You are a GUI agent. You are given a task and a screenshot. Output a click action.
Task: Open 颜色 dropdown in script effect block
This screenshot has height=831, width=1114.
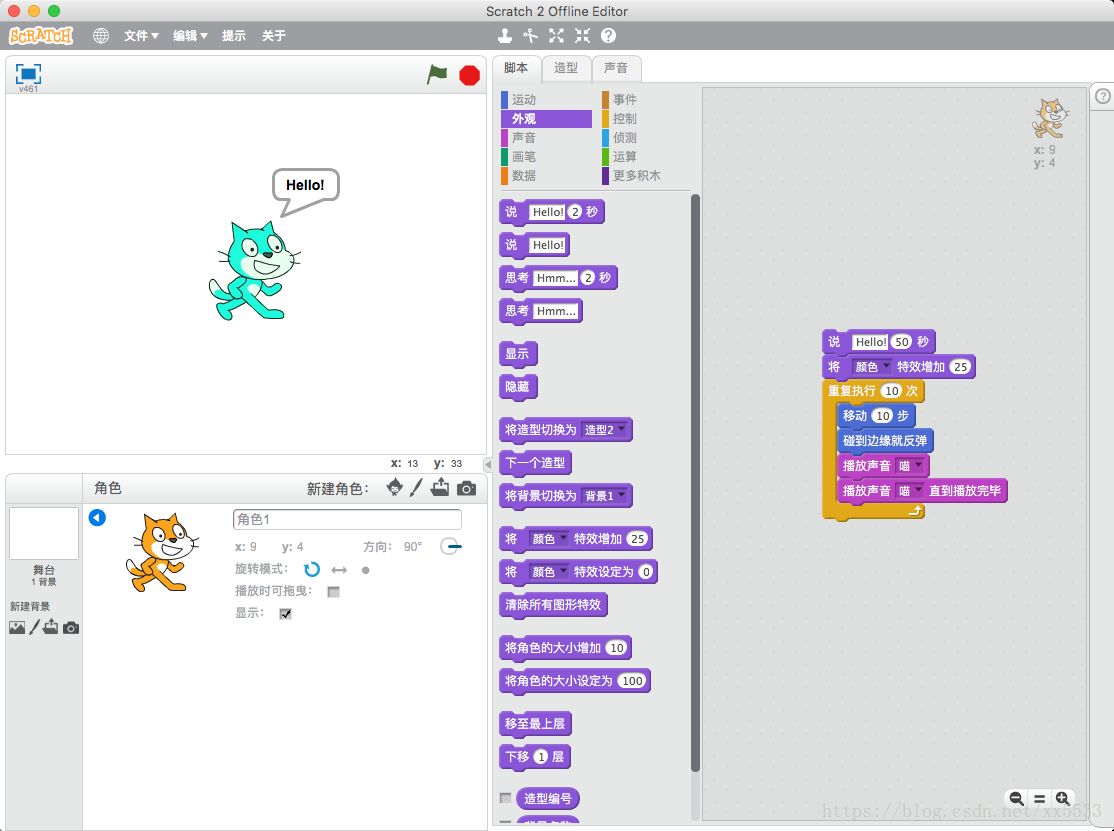tap(872, 367)
